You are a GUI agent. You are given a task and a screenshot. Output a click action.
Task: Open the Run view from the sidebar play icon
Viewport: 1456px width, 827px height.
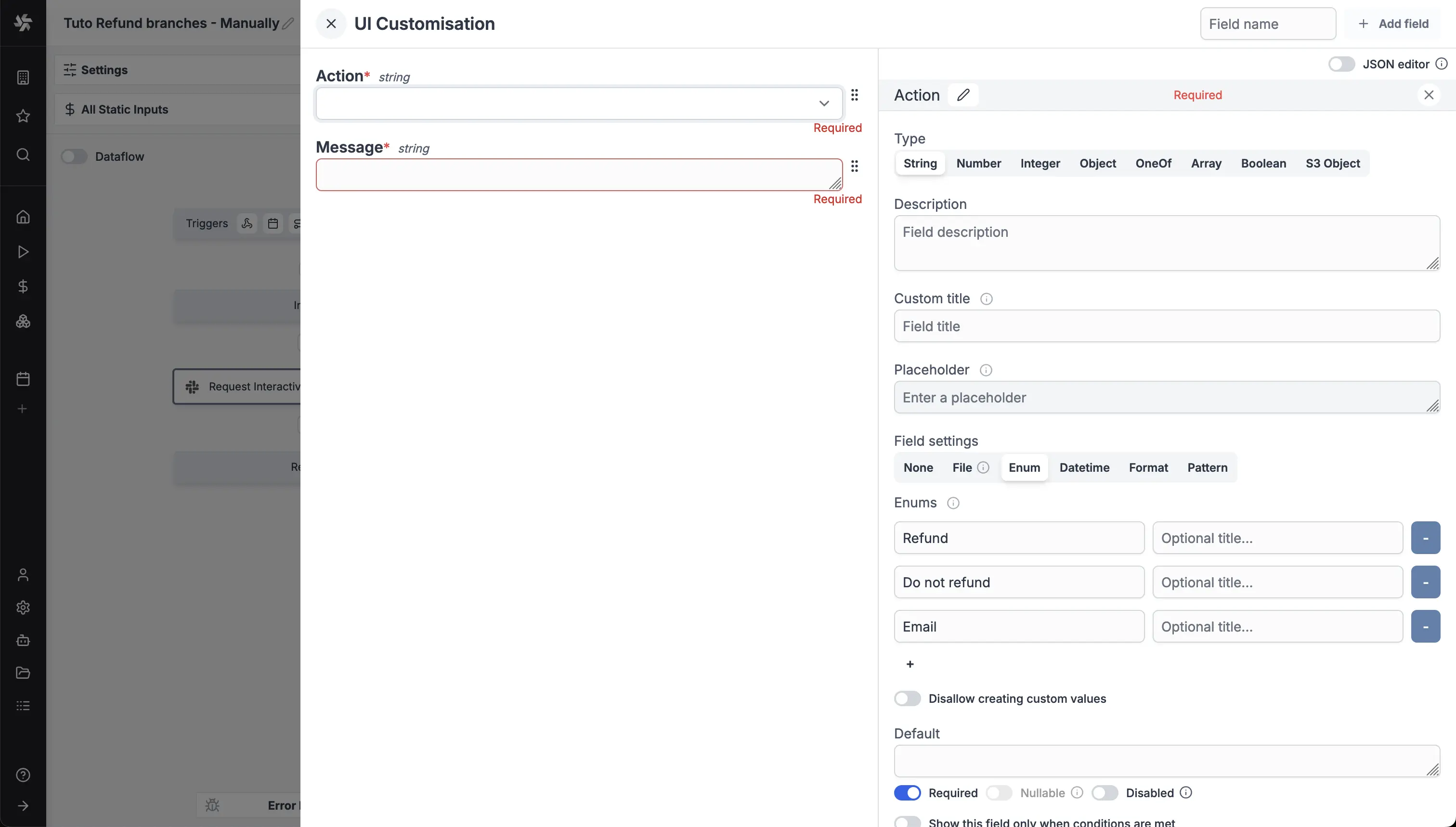(23, 252)
